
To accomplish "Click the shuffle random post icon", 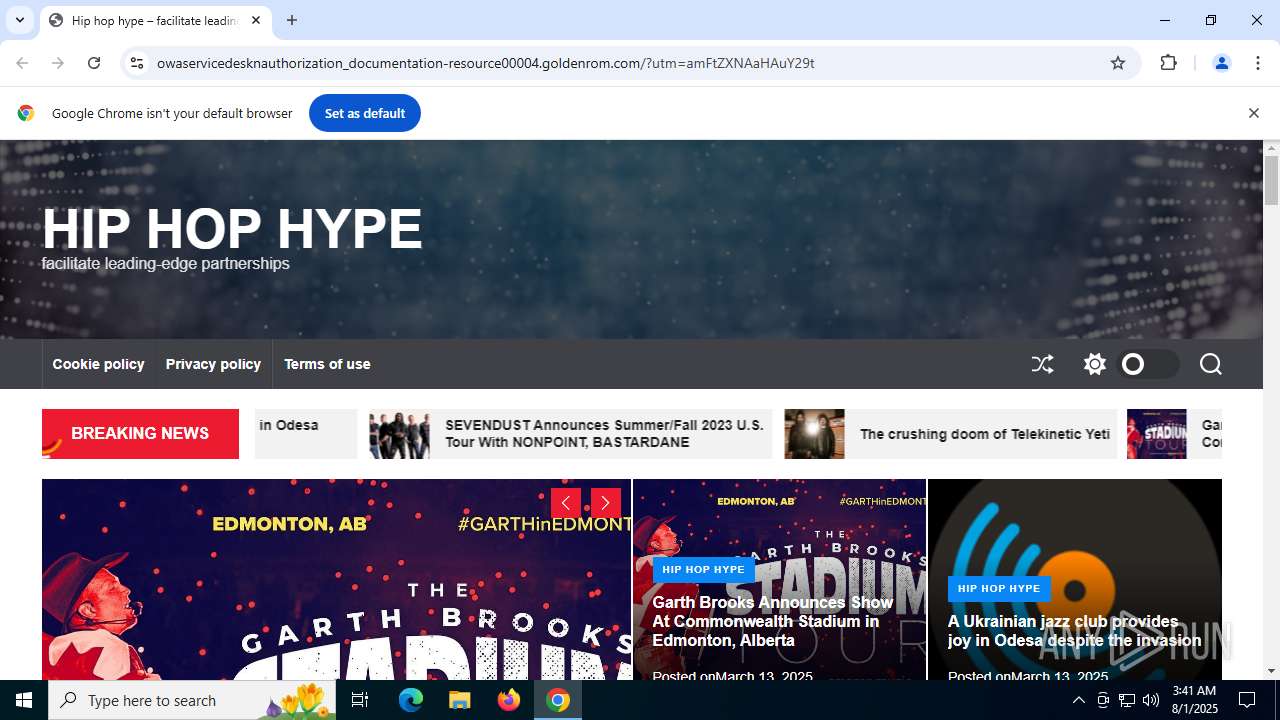I will (x=1042, y=364).
